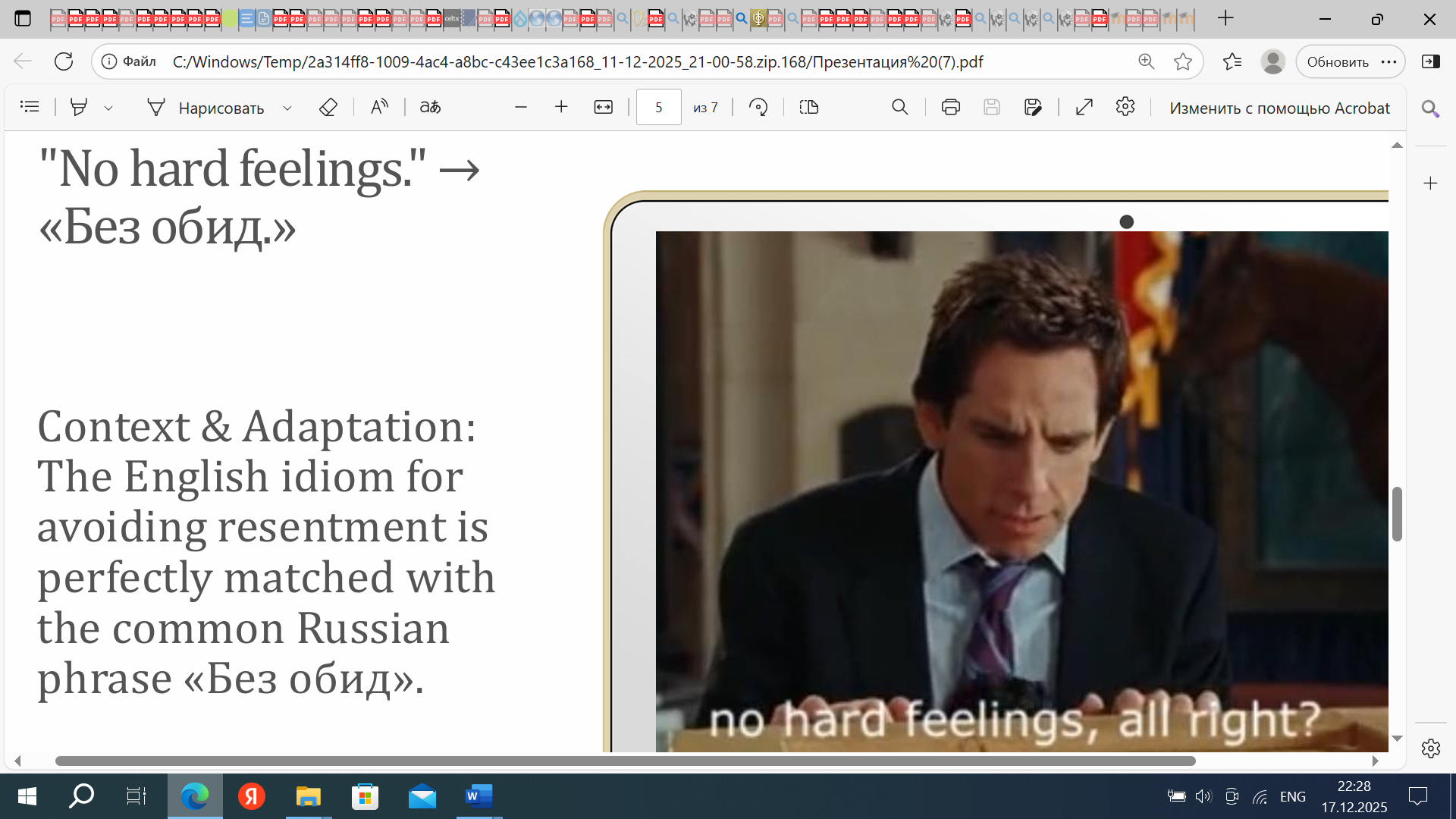Click the Save as icon
The image size is (1456, 819).
pyautogui.click(x=1033, y=107)
